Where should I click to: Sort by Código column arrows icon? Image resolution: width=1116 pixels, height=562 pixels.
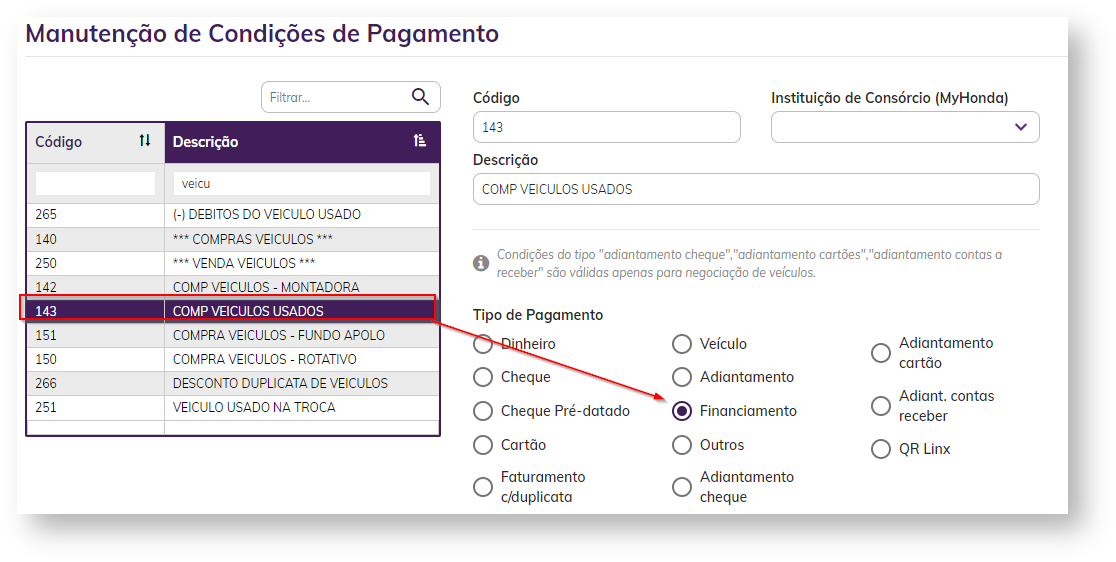click(x=145, y=141)
